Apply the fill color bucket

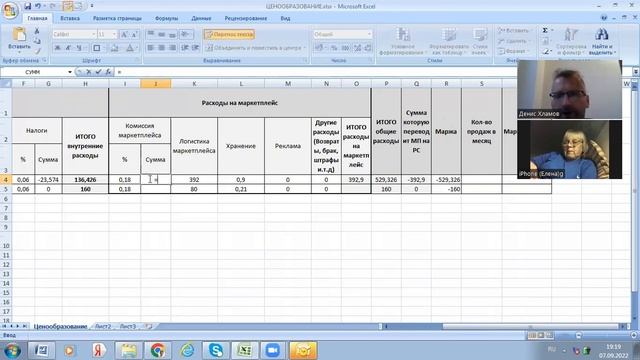point(114,48)
